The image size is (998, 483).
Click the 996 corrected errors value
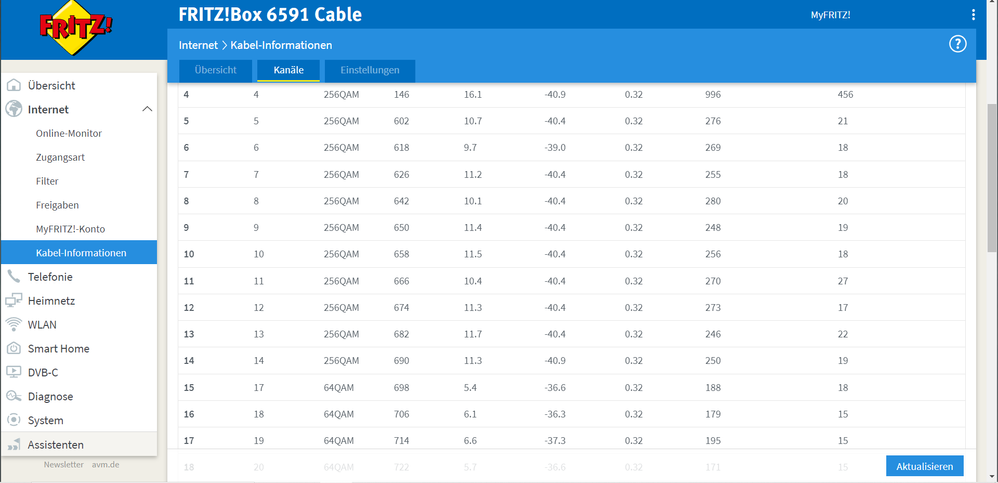click(713, 95)
